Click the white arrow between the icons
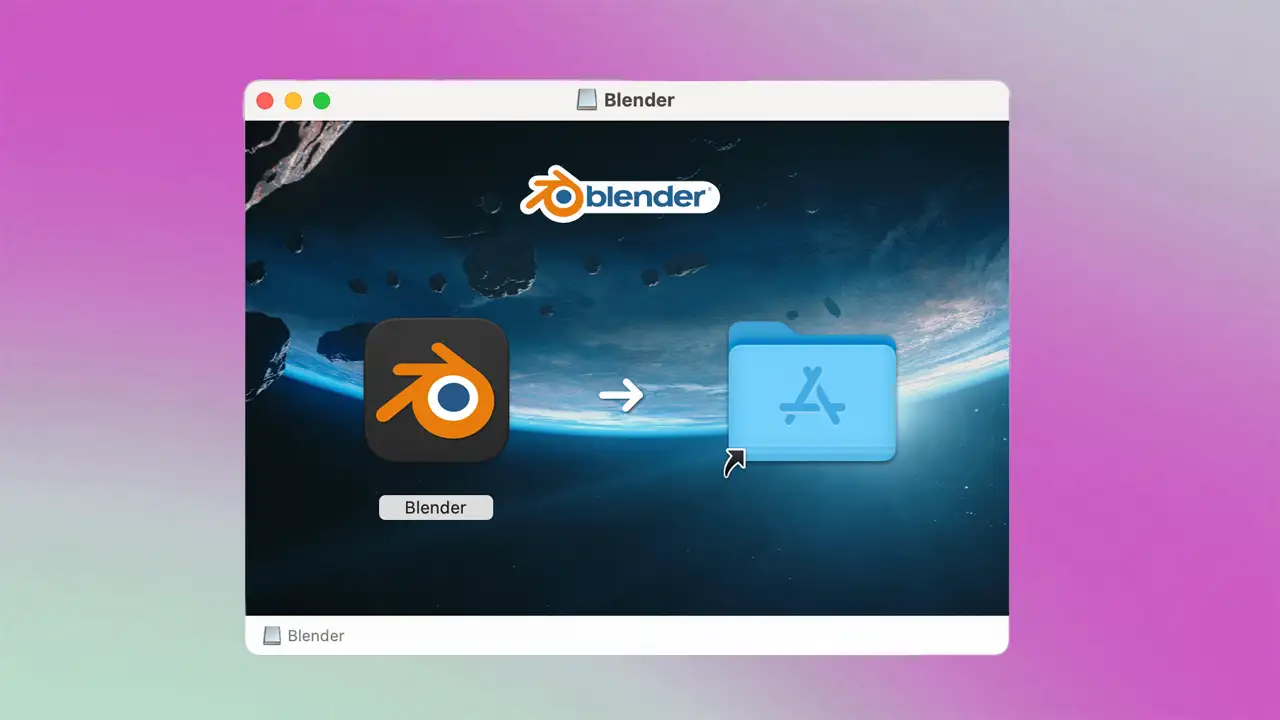Screen dimensions: 1280x720 621,396
